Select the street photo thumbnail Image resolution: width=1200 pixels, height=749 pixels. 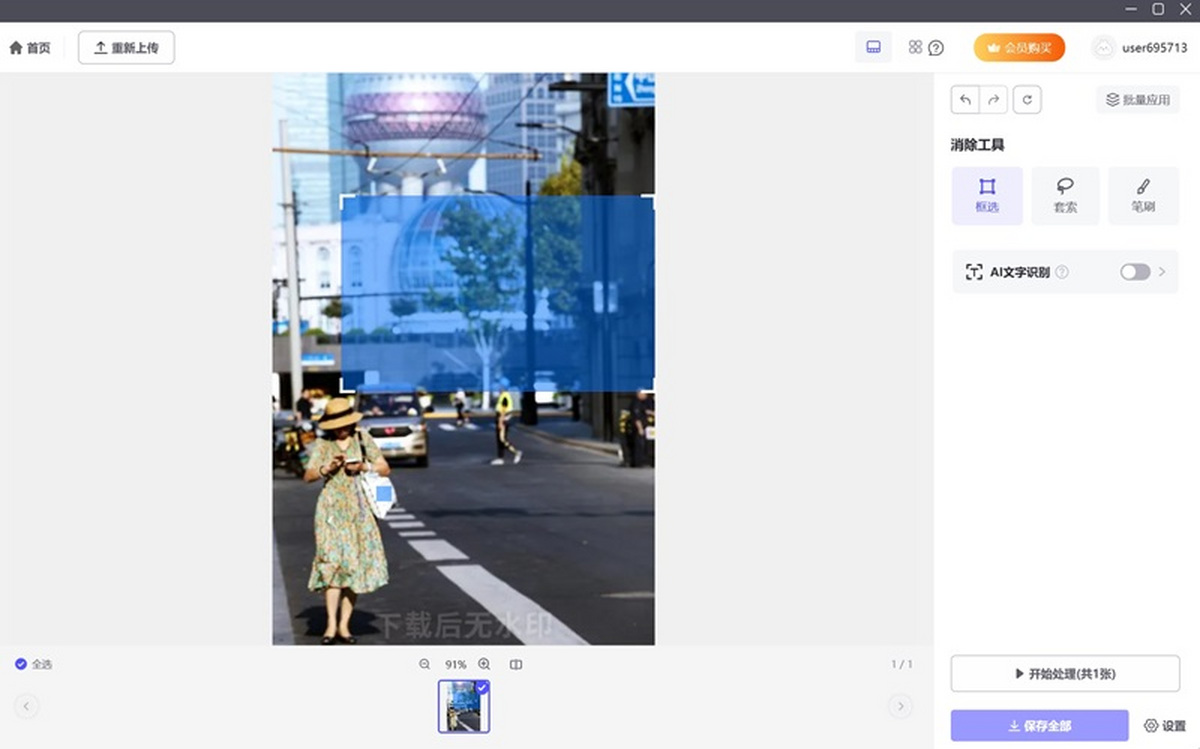point(462,708)
